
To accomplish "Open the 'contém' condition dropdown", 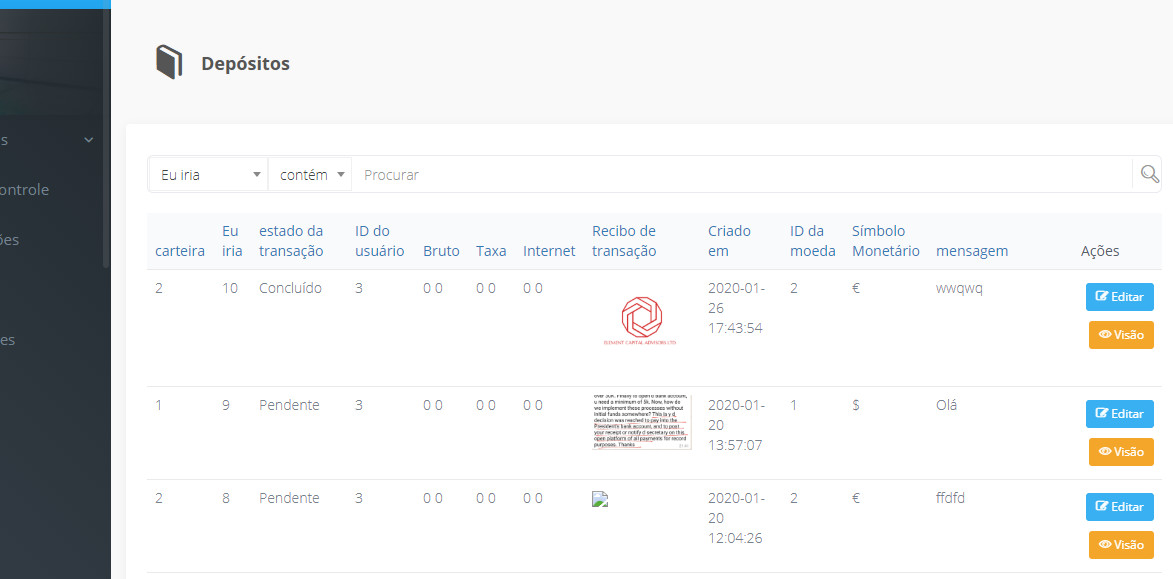I will click(x=310, y=173).
